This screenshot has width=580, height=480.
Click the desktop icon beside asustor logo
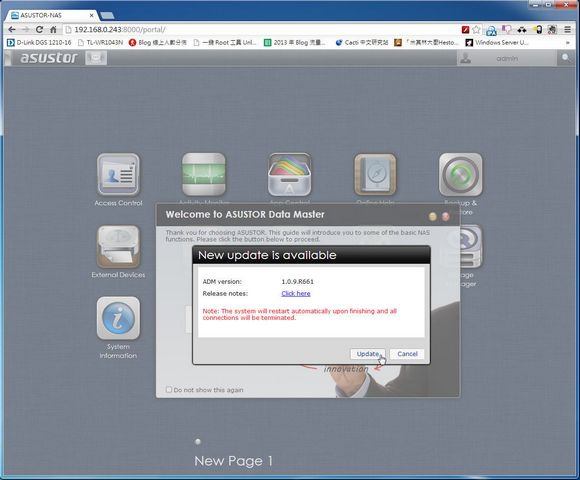click(x=96, y=58)
